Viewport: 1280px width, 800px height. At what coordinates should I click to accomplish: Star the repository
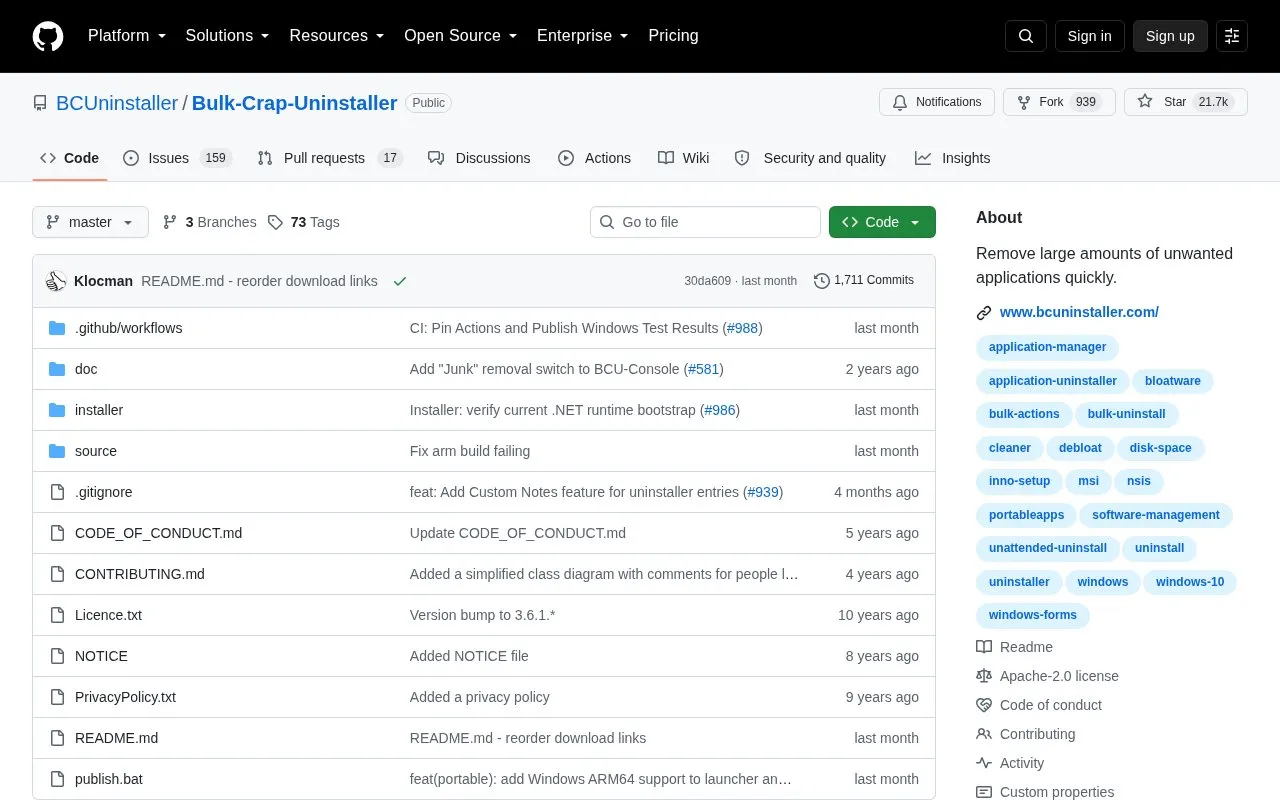click(1186, 102)
